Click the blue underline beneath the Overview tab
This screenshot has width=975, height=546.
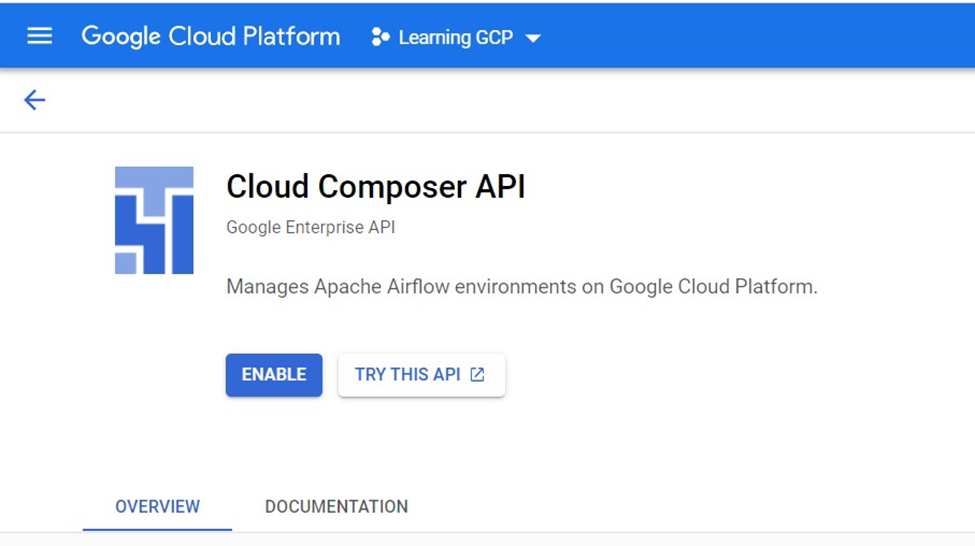click(157, 529)
